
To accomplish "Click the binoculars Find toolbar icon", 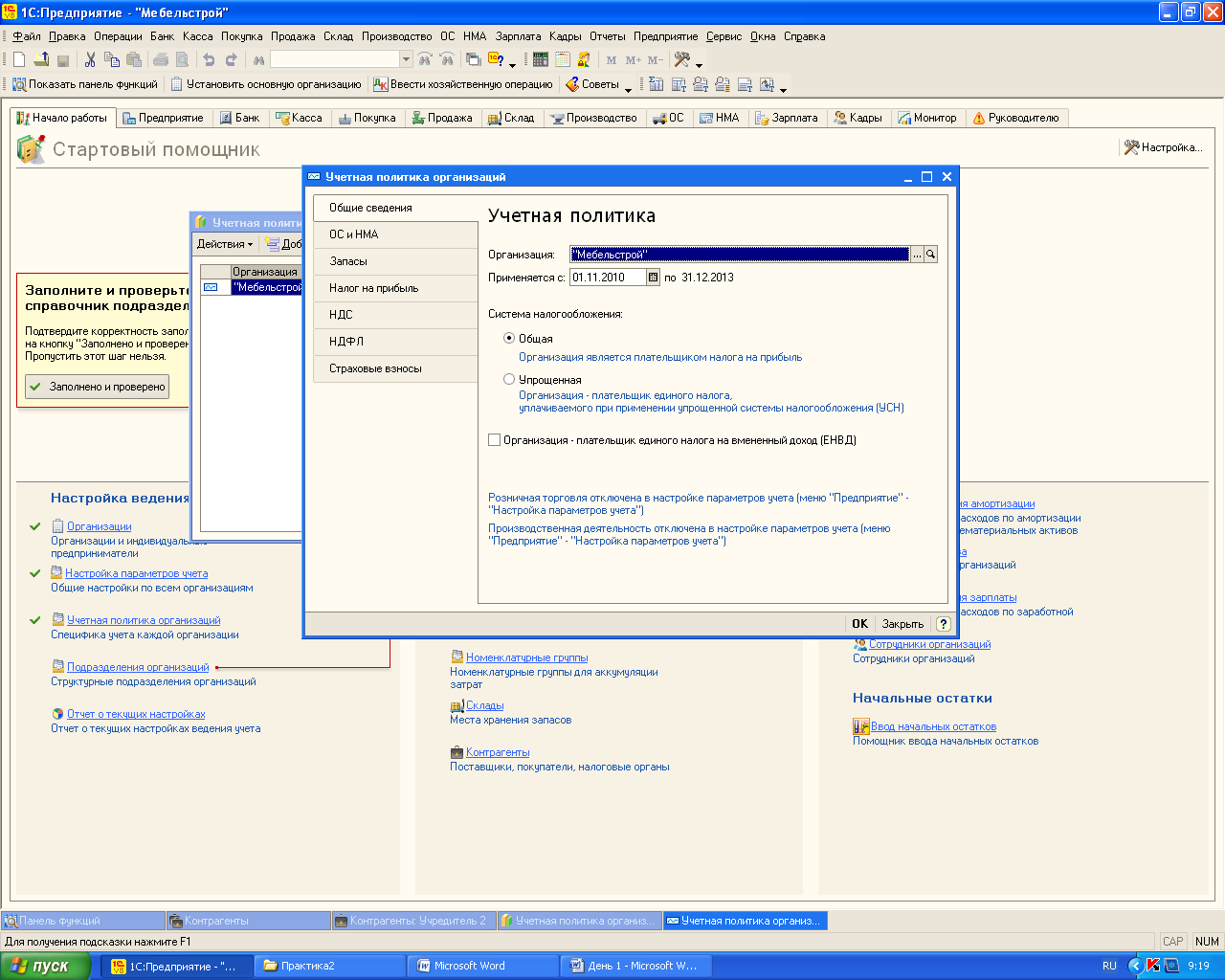I will pos(258,59).
